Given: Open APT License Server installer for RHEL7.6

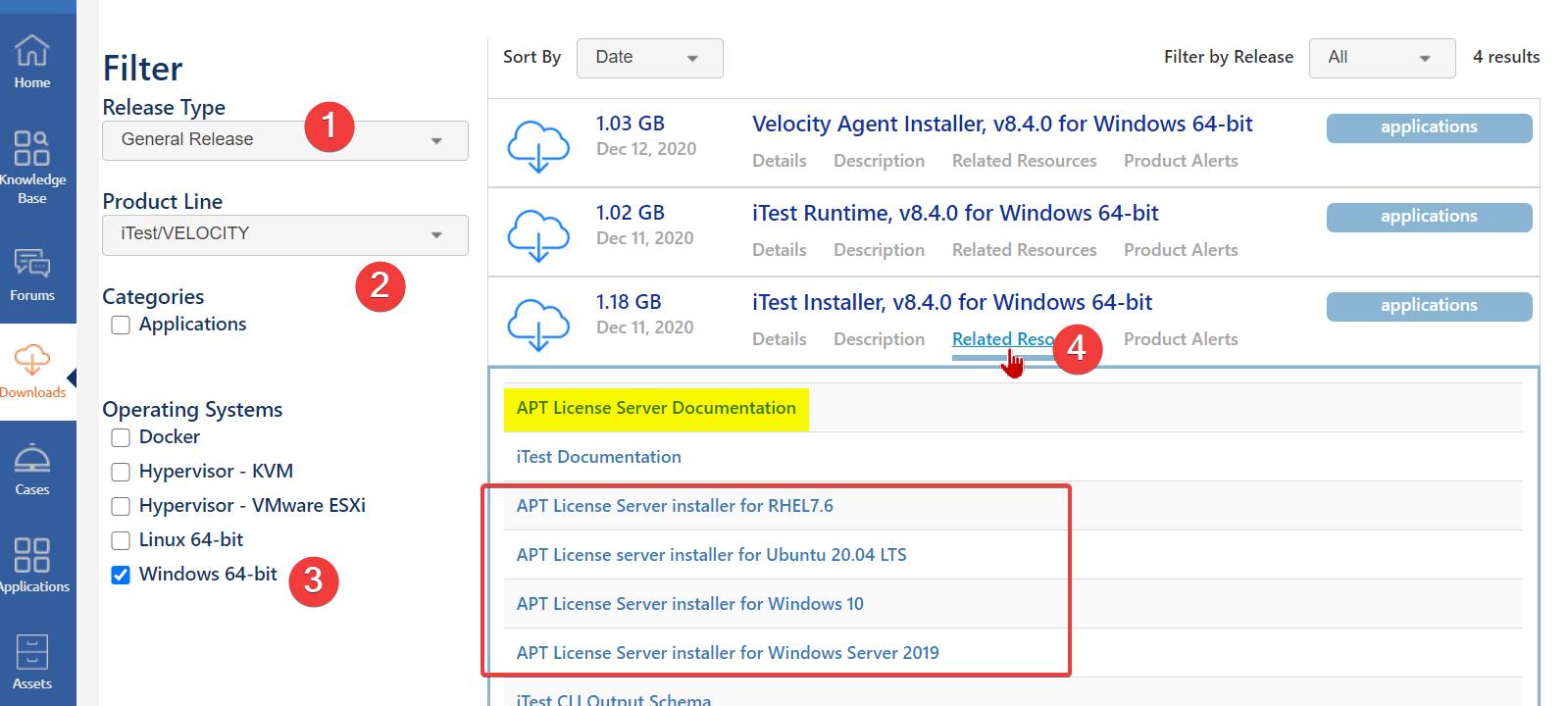Looking at the screenshot, I should (x=675, y=506).
